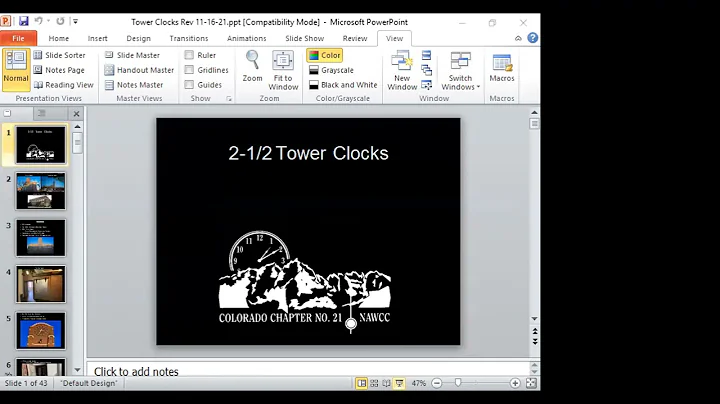Select slide 3 thumbnail
Image resolution: width=720 pixels, height=404 pixels.
(41, 238)
